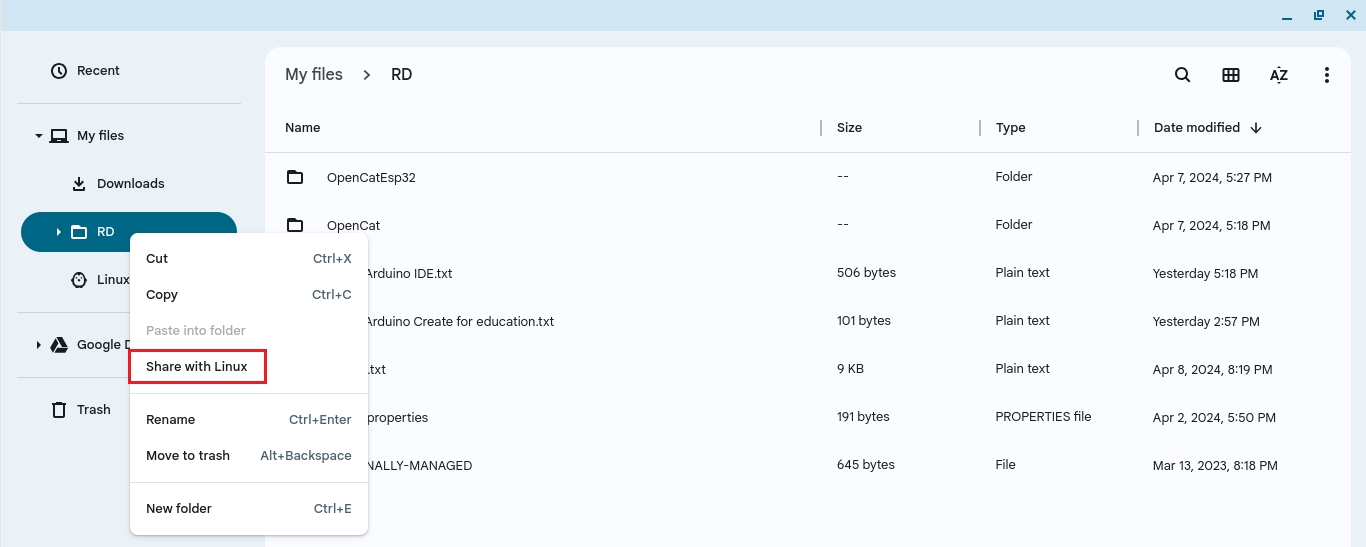Sort by the Size column header

(849, 128)
